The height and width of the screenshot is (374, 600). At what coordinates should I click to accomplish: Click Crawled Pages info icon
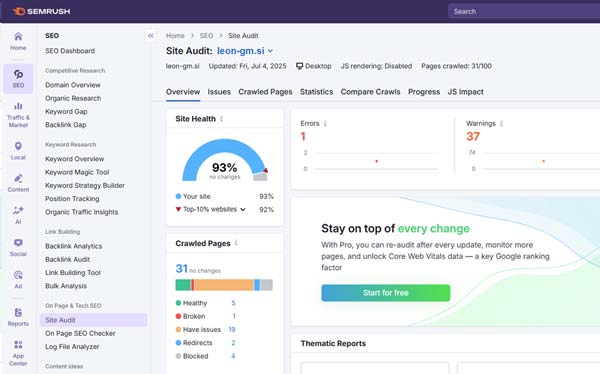pyautogui.click(x=236, y=243)
